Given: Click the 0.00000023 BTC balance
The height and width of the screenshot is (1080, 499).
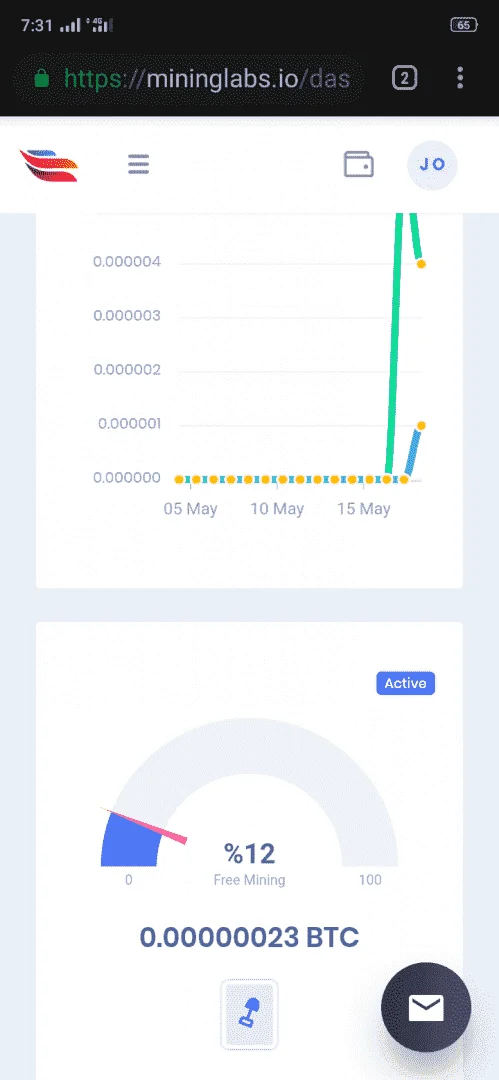Looking at the screenshot, I should 250,937.
